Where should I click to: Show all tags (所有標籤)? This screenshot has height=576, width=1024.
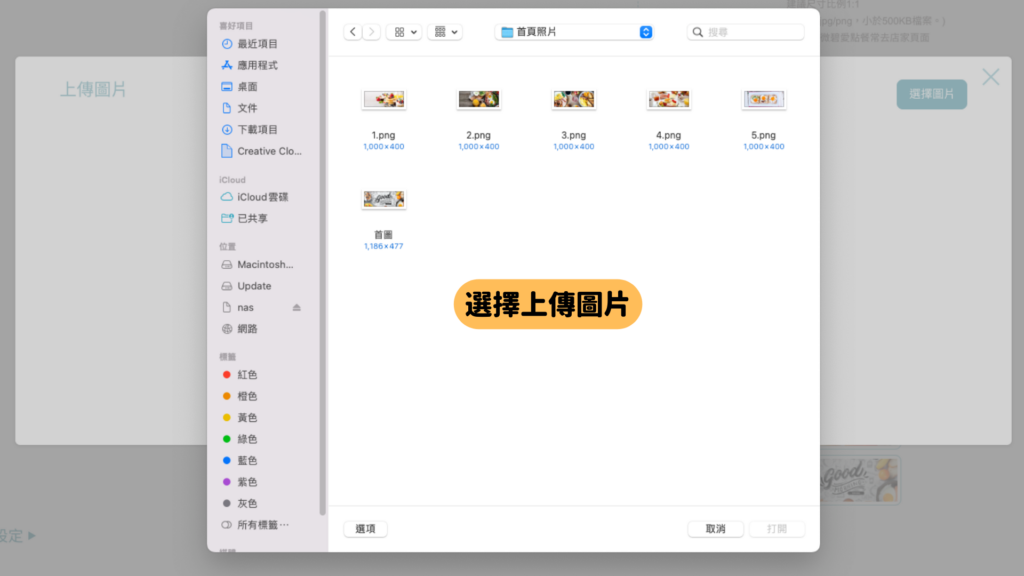pyautogui.click(x=263, y=524)
